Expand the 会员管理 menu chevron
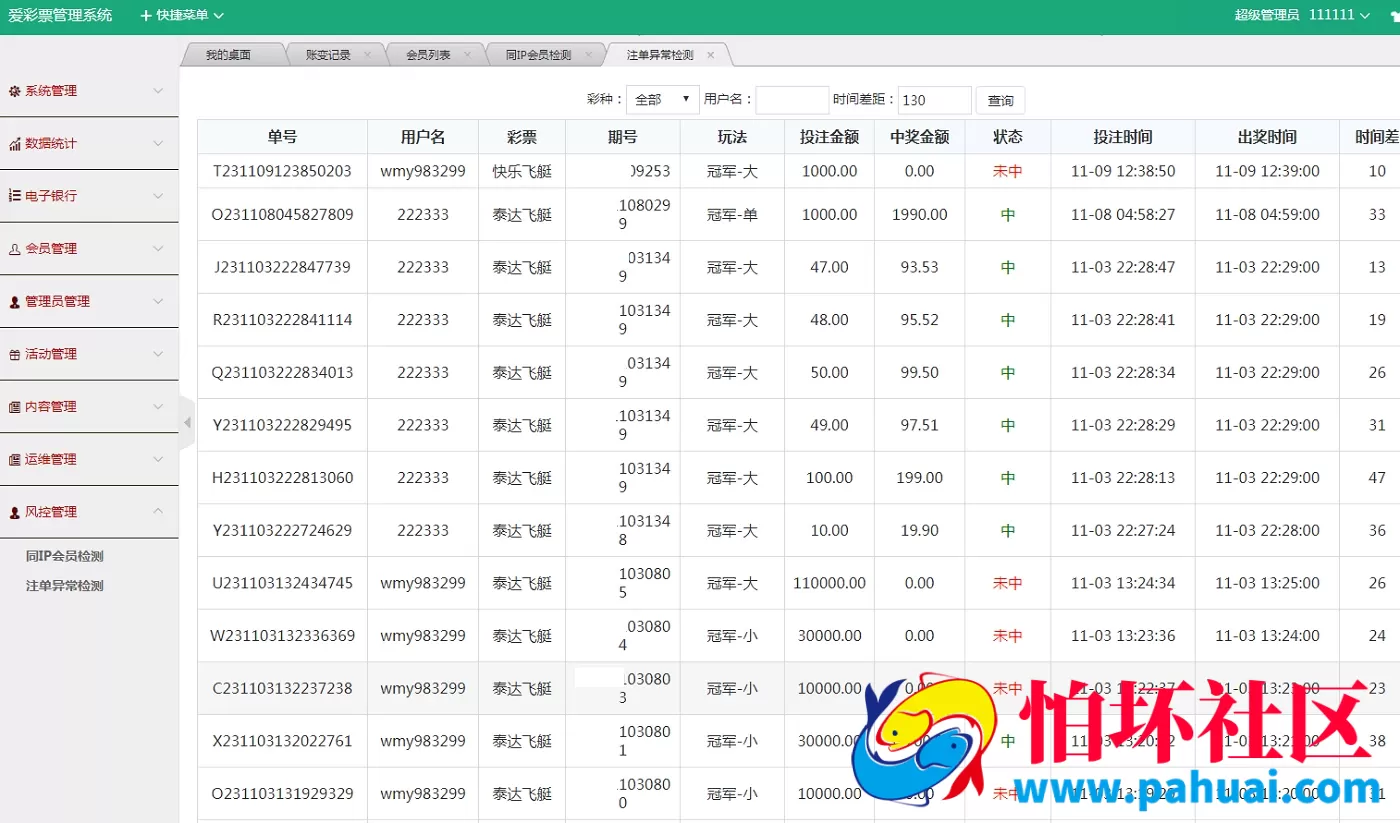 pyautogui.click(x=158, y=249)
